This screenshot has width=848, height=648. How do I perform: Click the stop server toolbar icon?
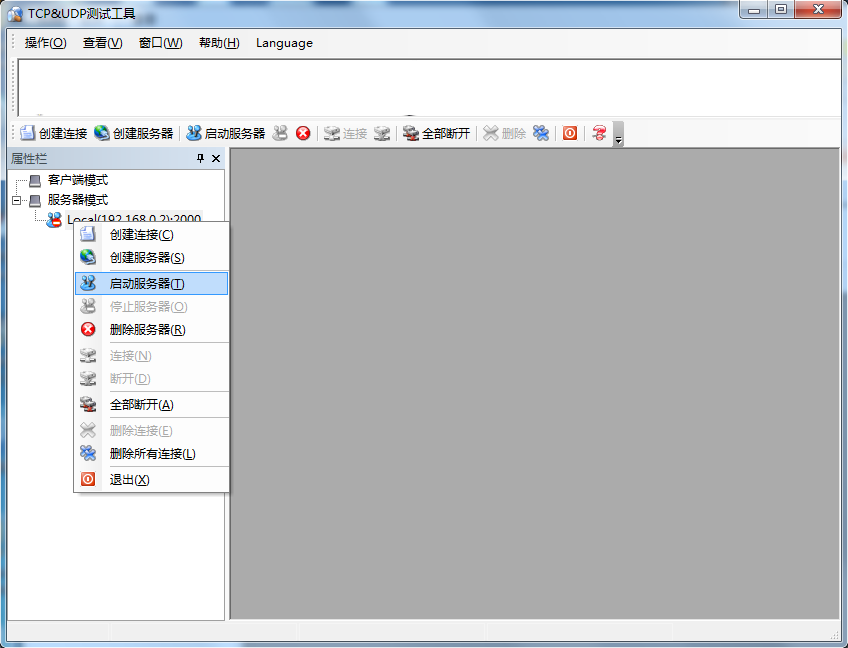pyautogui.click(x=280, y=133)
